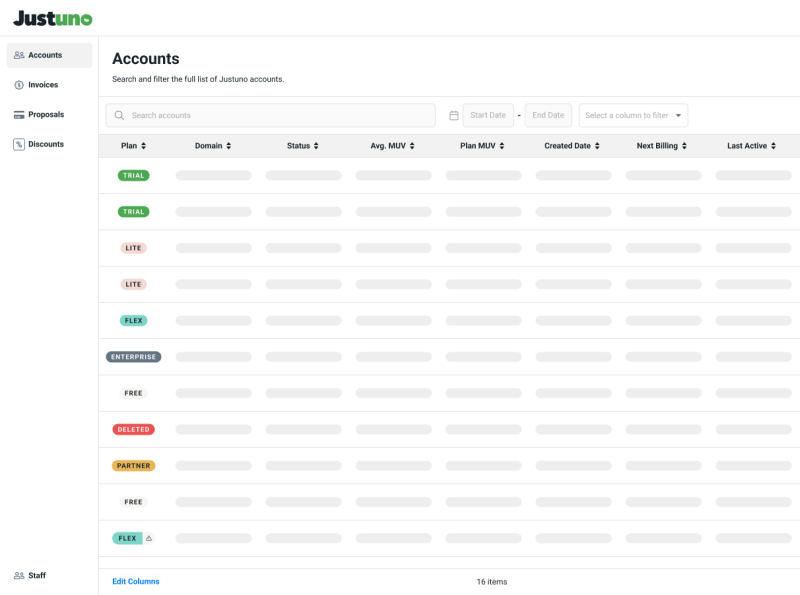Image resolution: width=800 pixels, height=595 pixels.
Task: Open Discounts using the percent icon
Action: tap(20, 144)
